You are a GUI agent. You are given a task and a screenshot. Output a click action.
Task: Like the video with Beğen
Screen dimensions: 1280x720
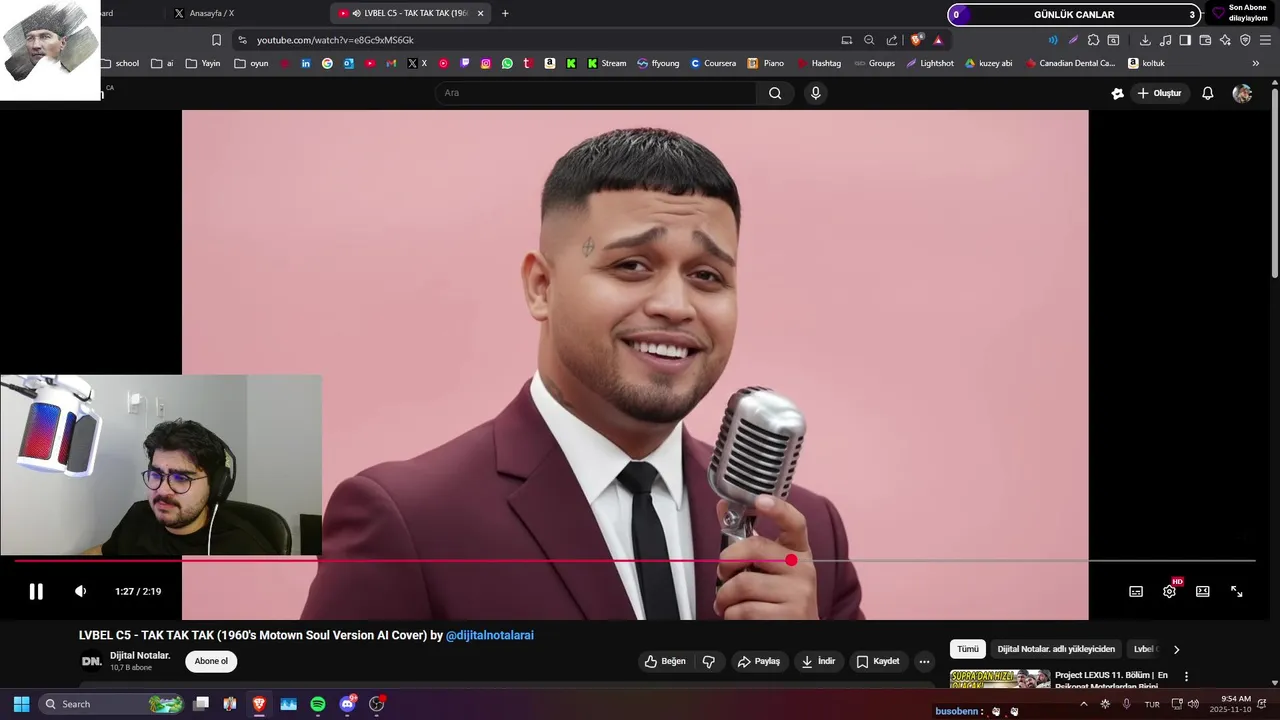tap(666, 661)
